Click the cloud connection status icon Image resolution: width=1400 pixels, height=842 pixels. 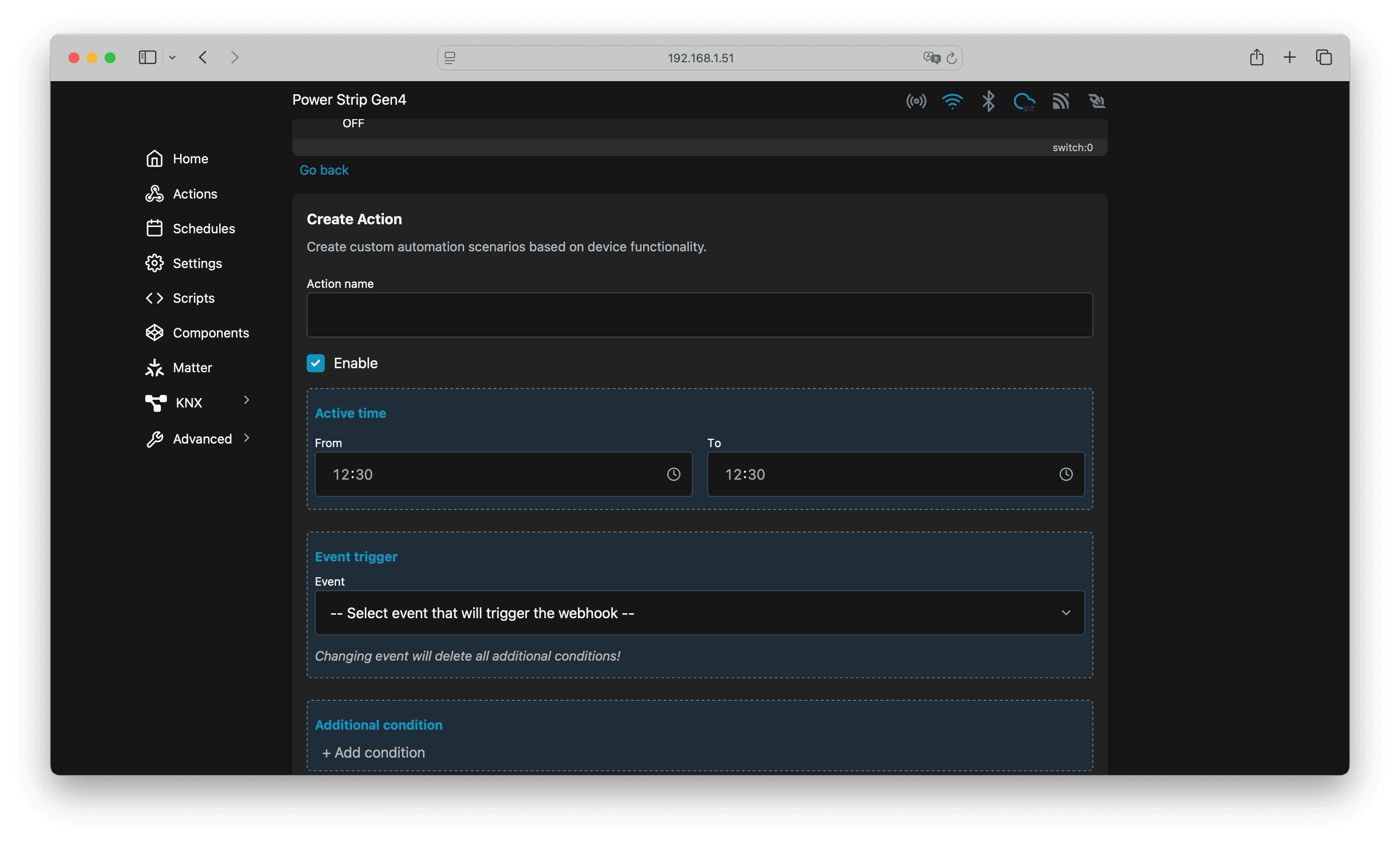1024,102
